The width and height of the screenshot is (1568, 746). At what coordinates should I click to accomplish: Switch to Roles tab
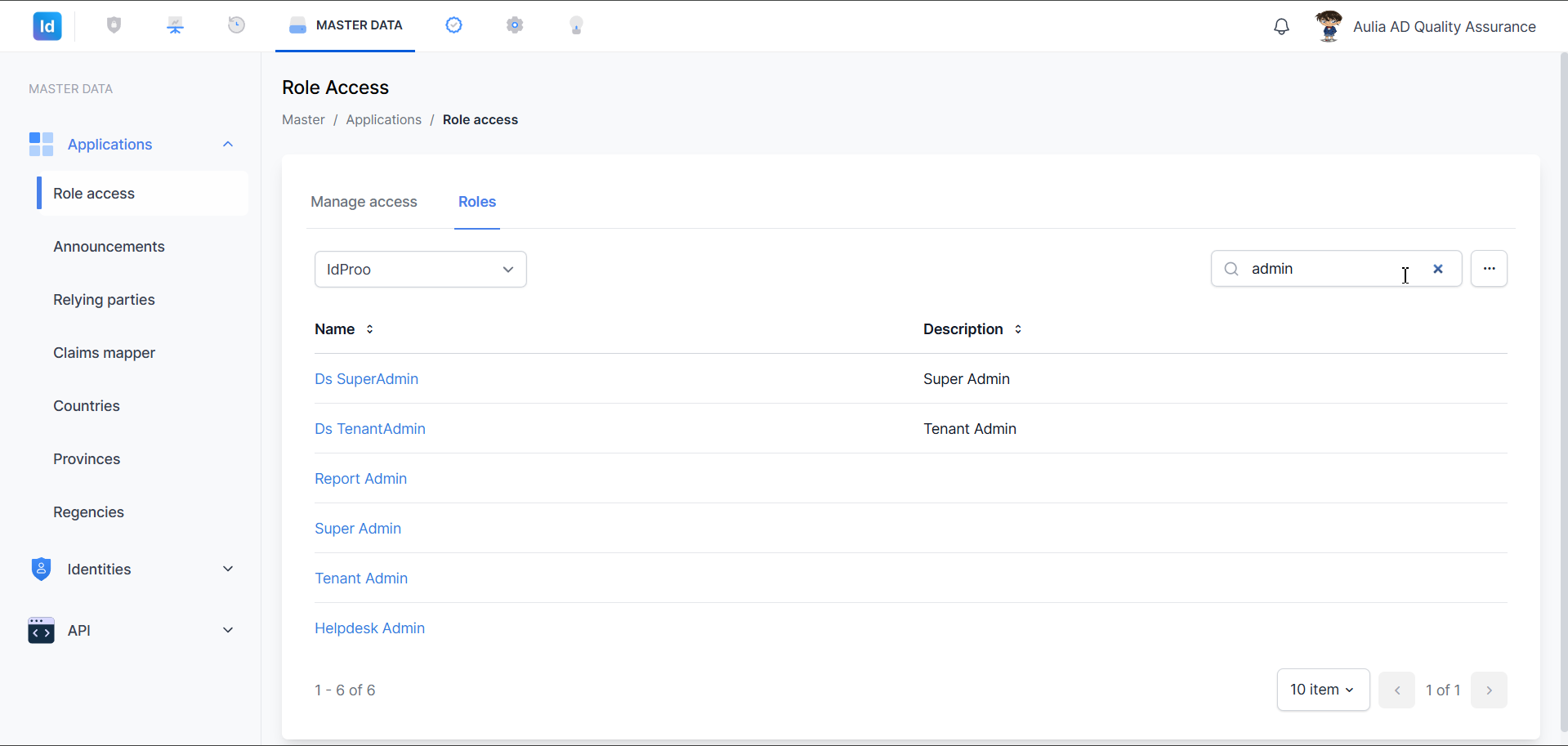[477, 202]
